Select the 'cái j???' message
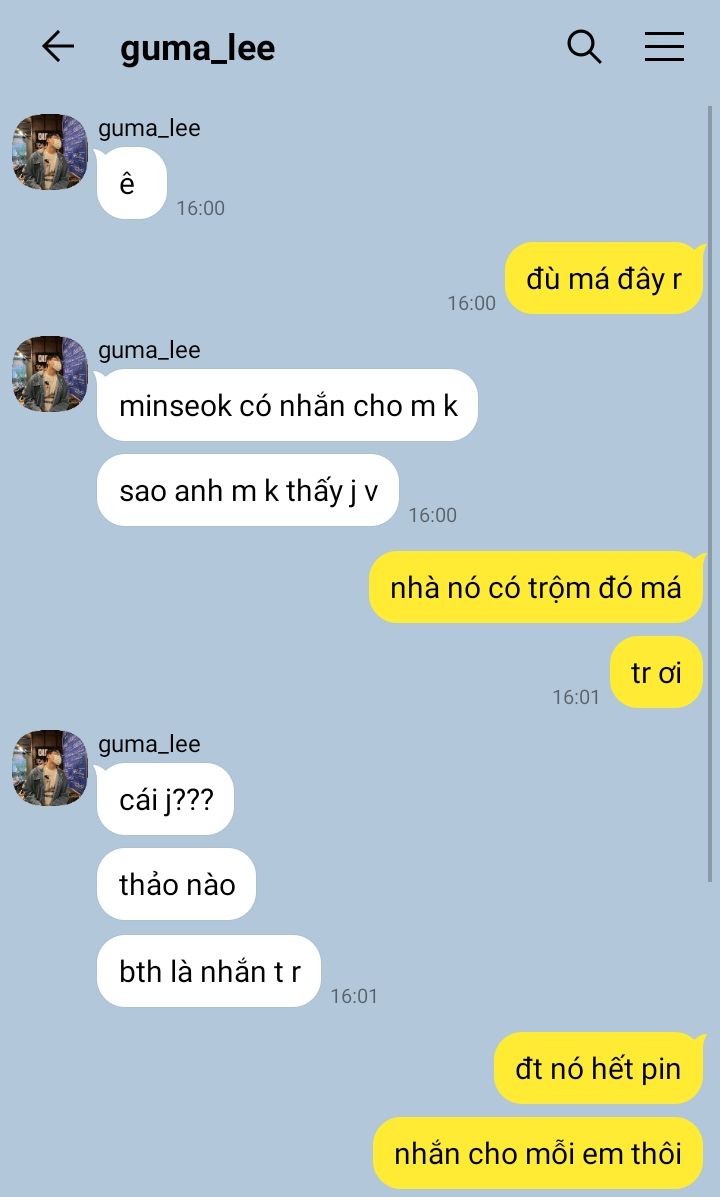 tap(165, 799)
